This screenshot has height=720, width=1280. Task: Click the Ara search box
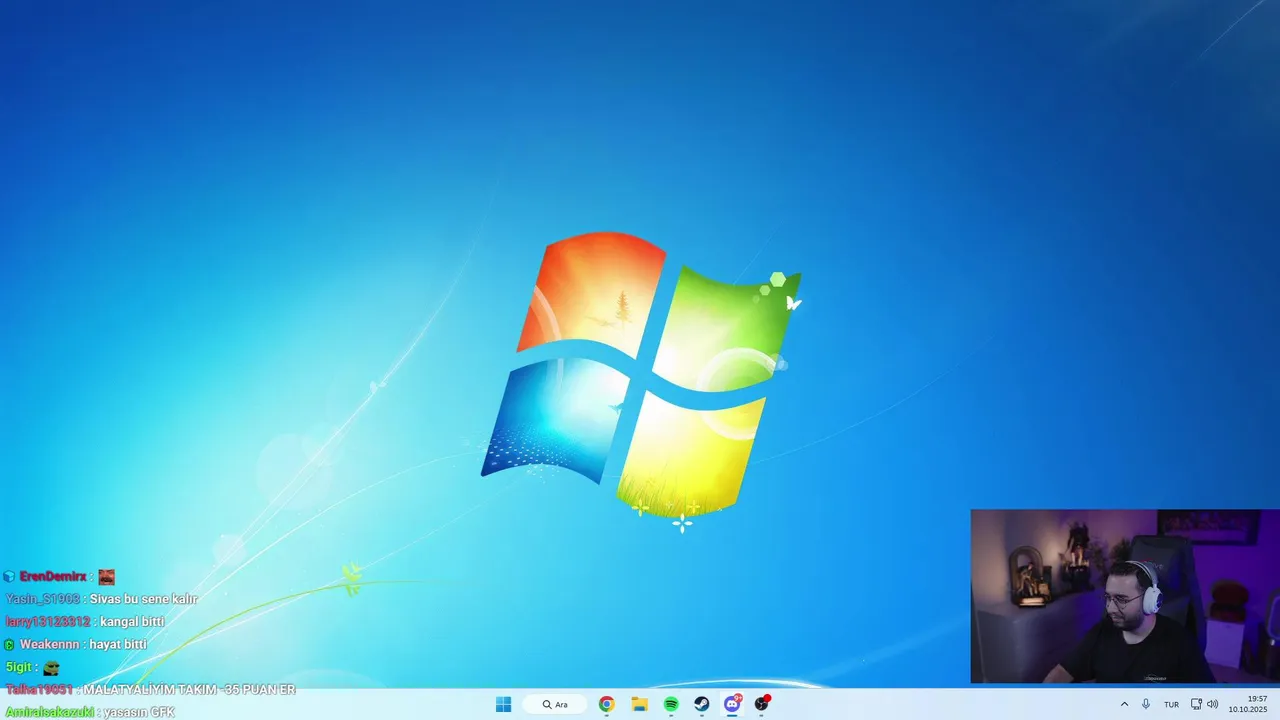pos(554,704)
